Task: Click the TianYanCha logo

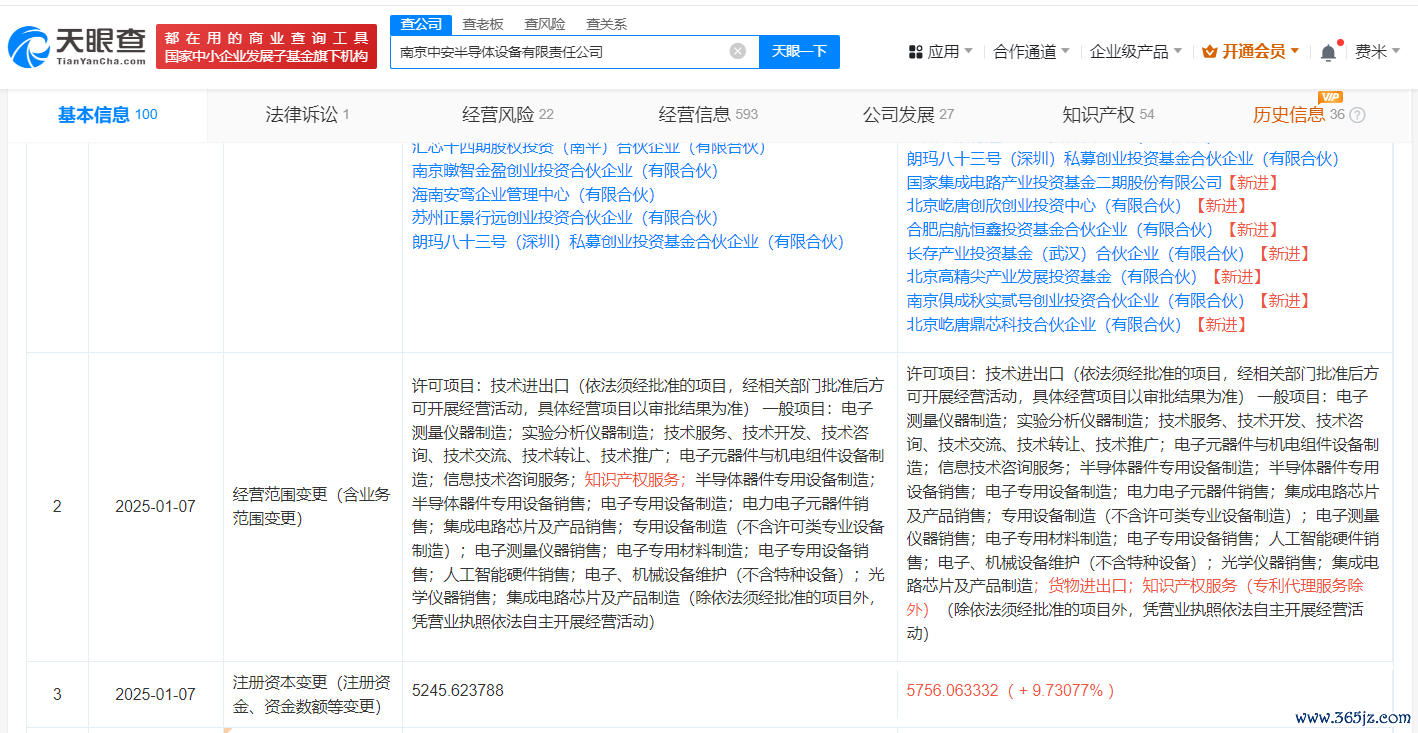Action: [77, 46]
